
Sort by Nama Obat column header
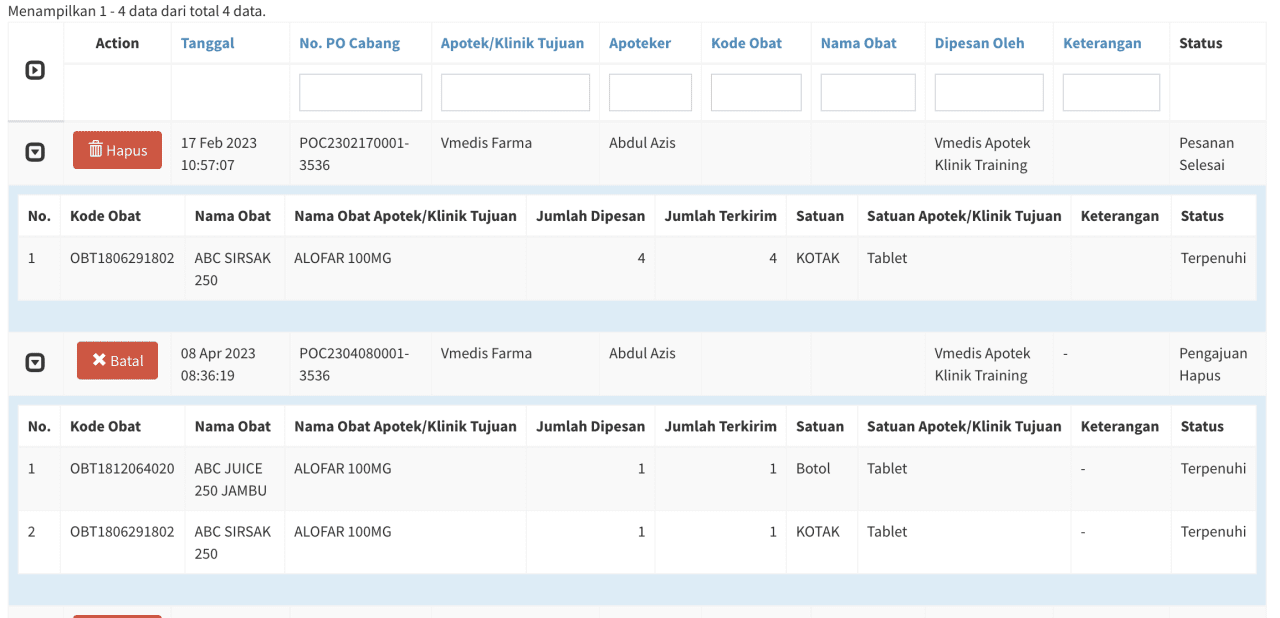[858, 43]
